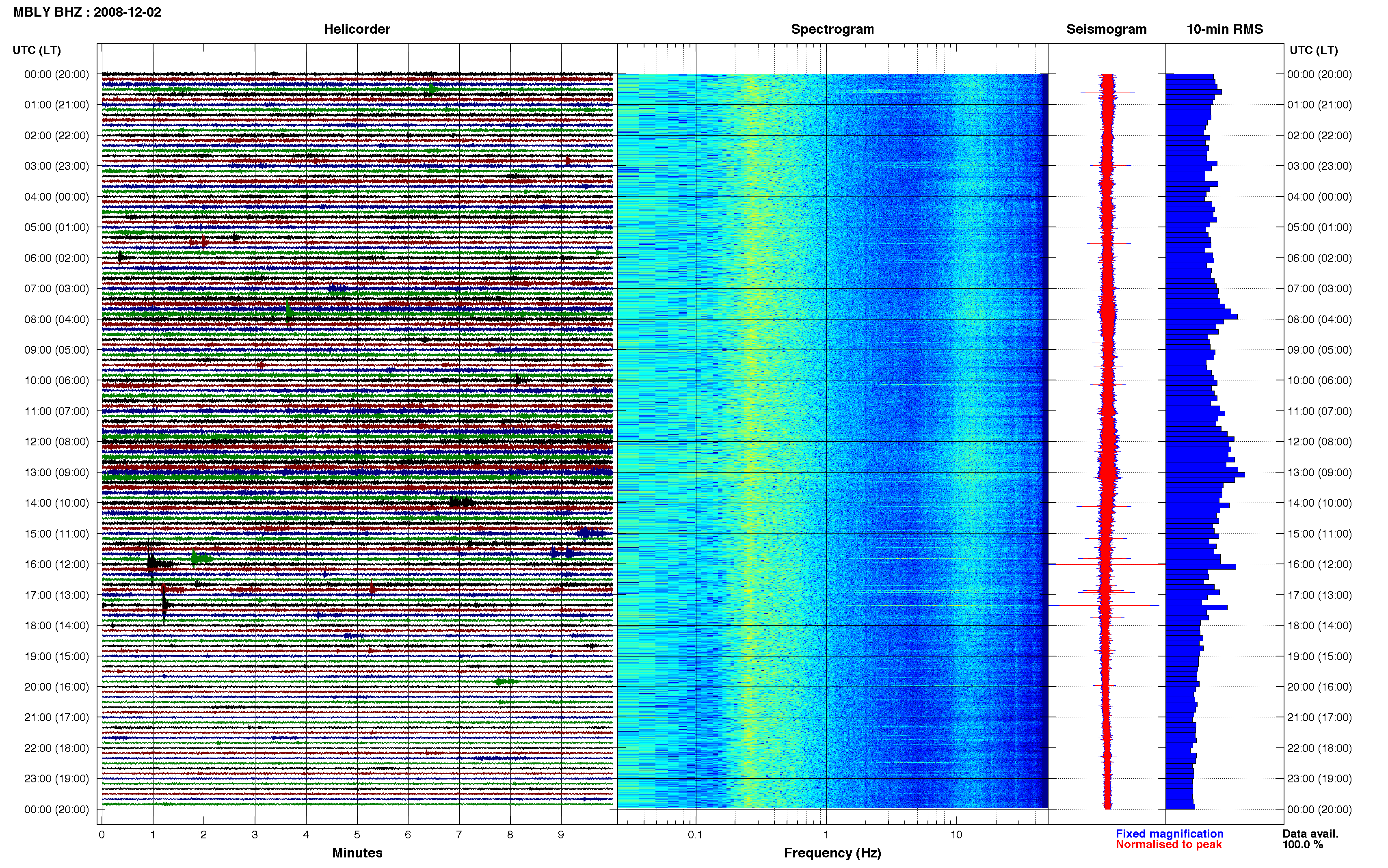Click left time label 08:00 (04:00)
This screenshot has height=868, width=1388.
[x=56, y=319]
